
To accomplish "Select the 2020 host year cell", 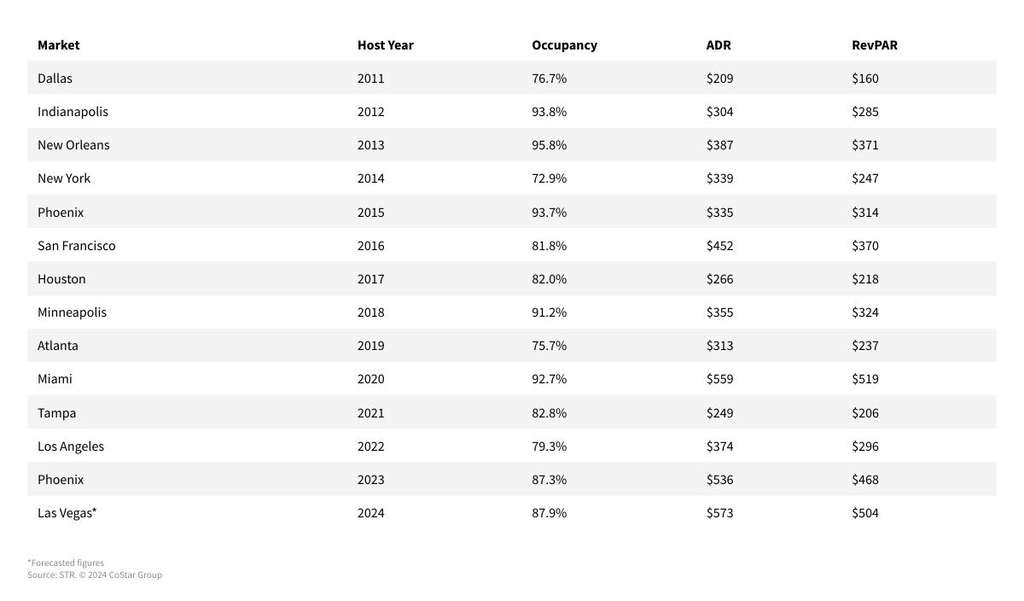I will pos(371,379).
